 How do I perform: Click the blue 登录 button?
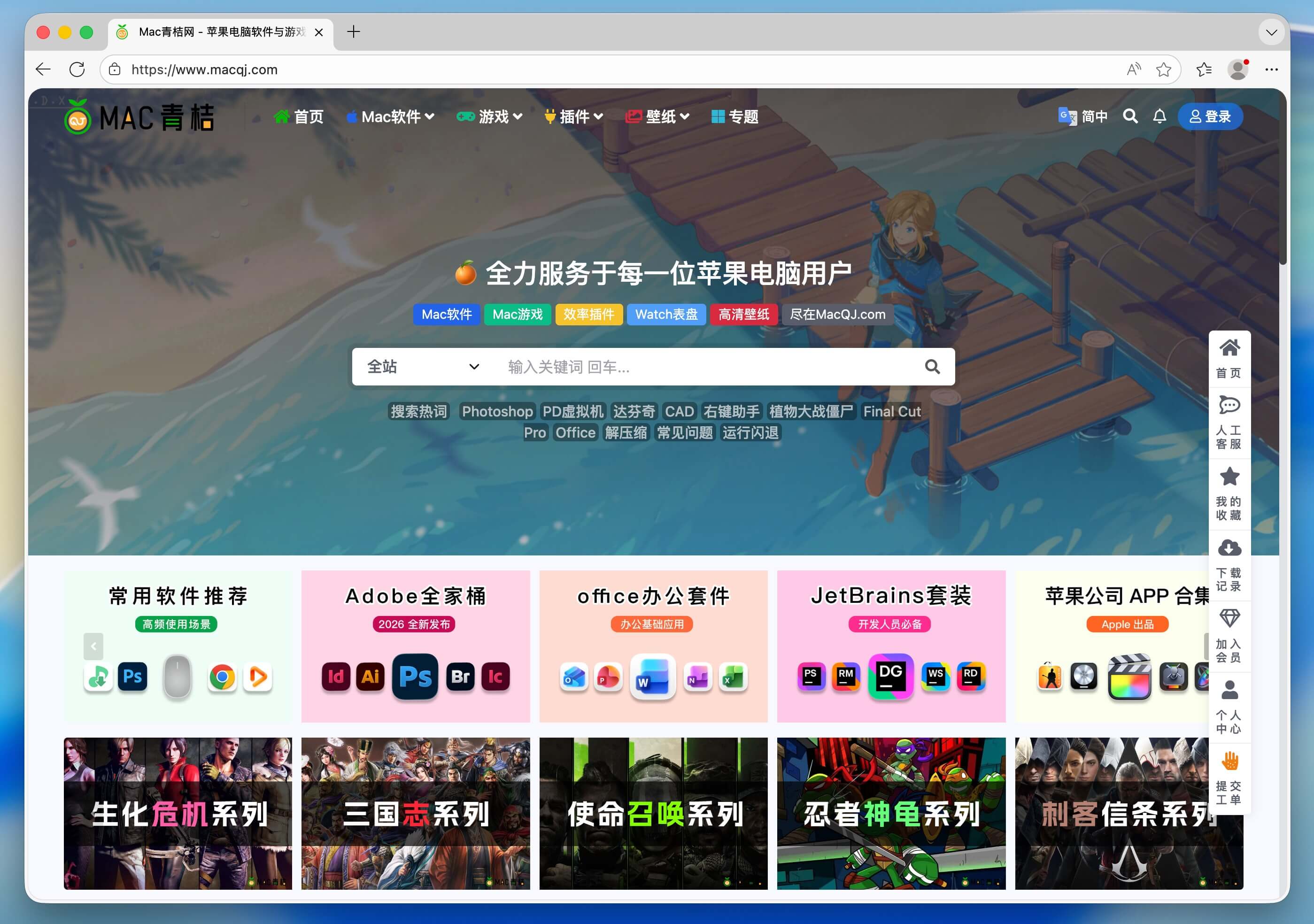(1210, 117)
